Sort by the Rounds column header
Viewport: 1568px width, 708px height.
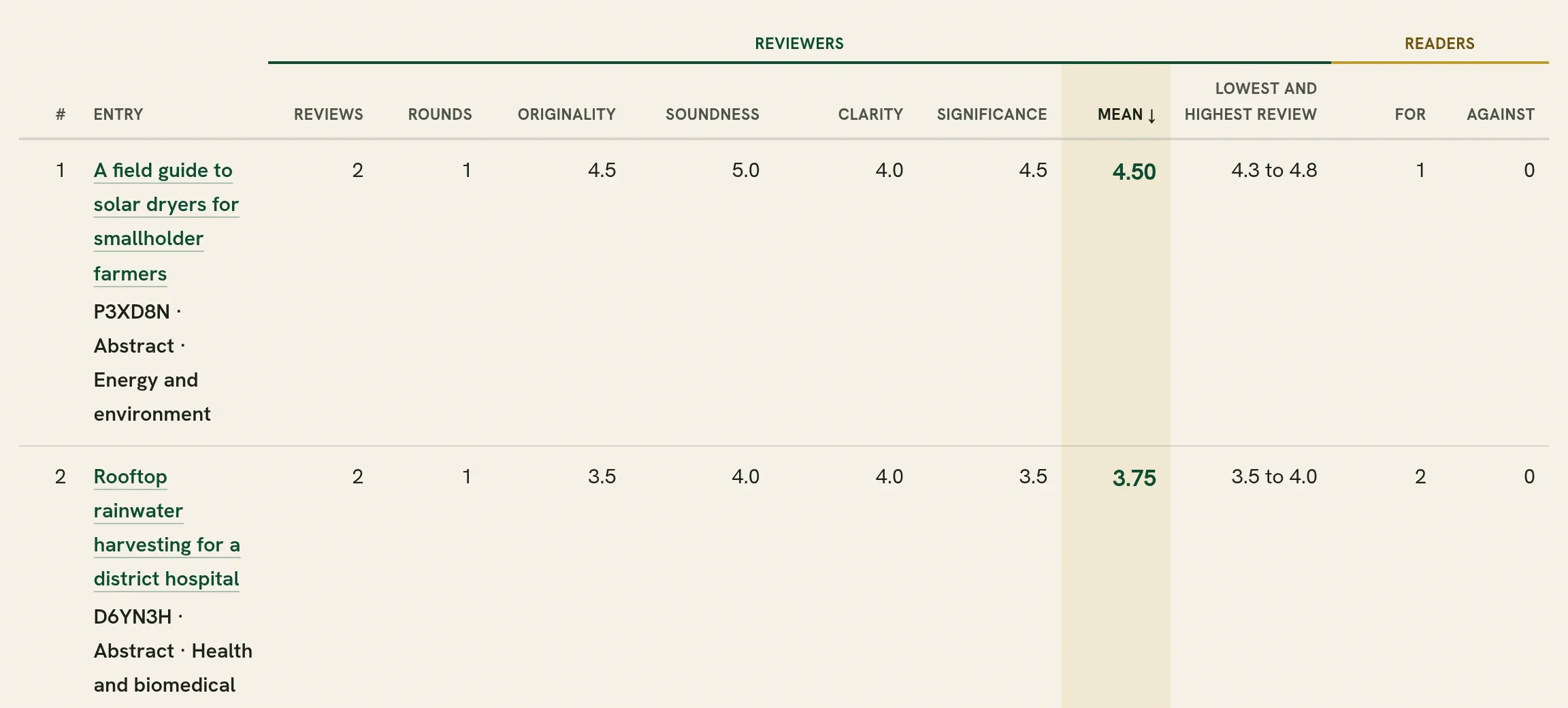(440, 114)
